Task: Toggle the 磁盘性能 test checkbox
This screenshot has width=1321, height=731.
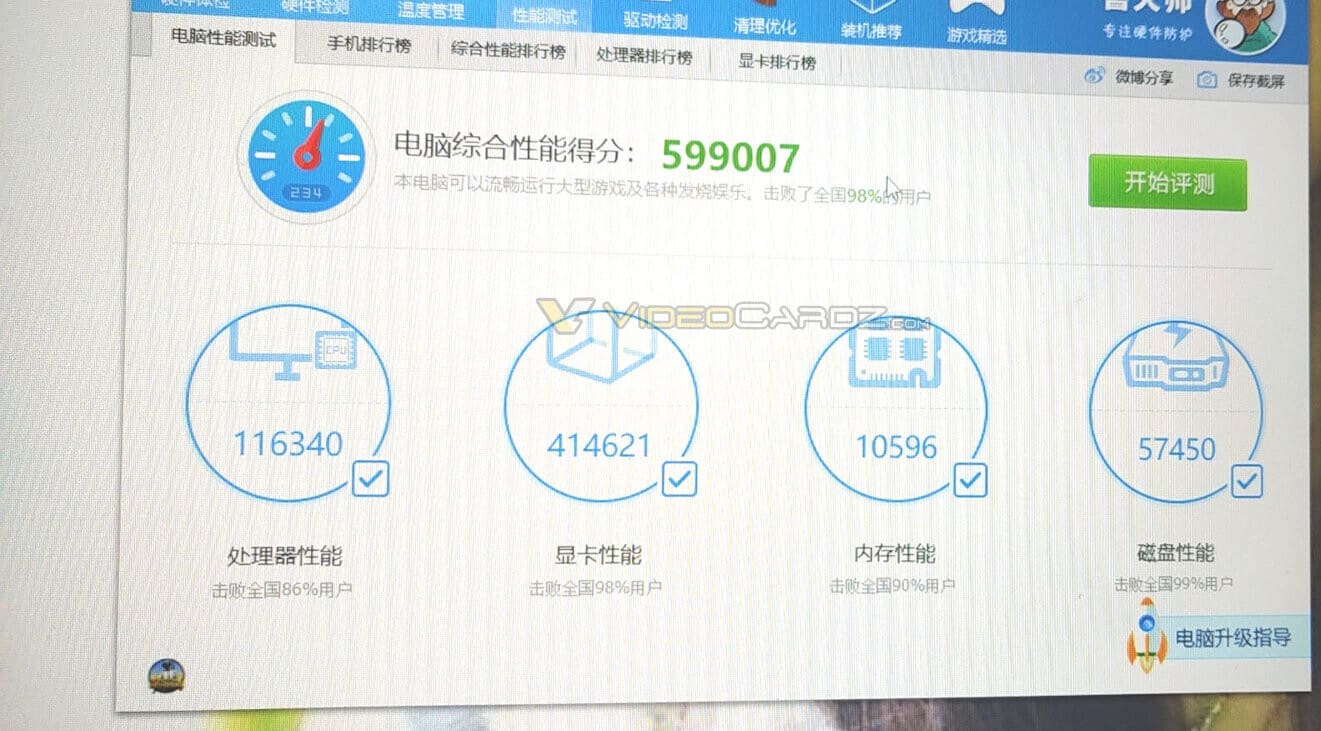Action: (1246, 482)
